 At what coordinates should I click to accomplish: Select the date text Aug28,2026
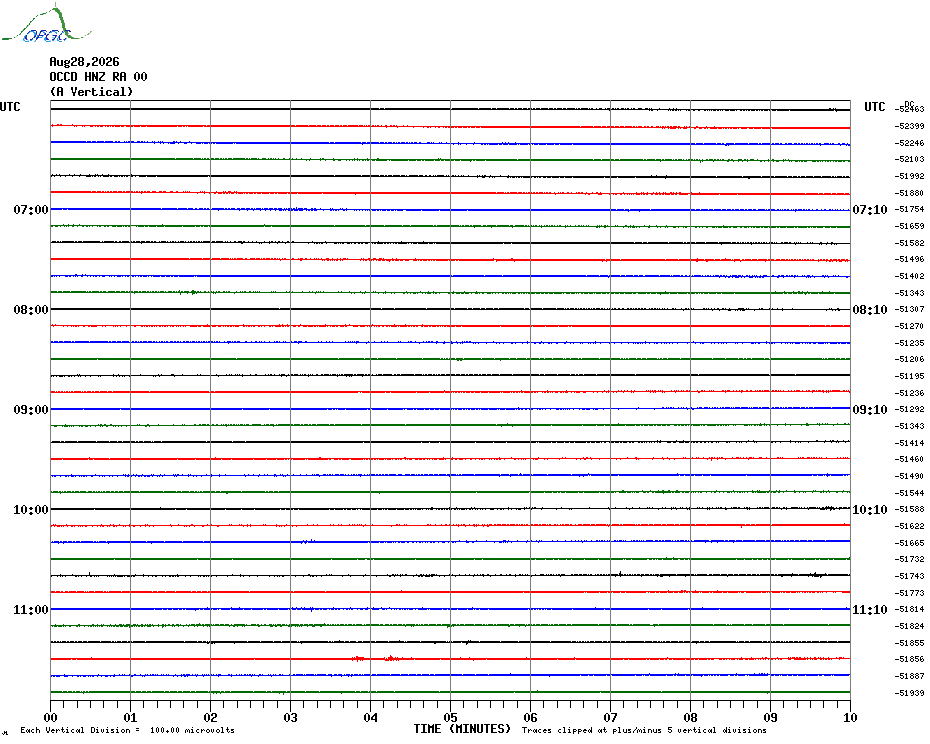click(84, 62)
